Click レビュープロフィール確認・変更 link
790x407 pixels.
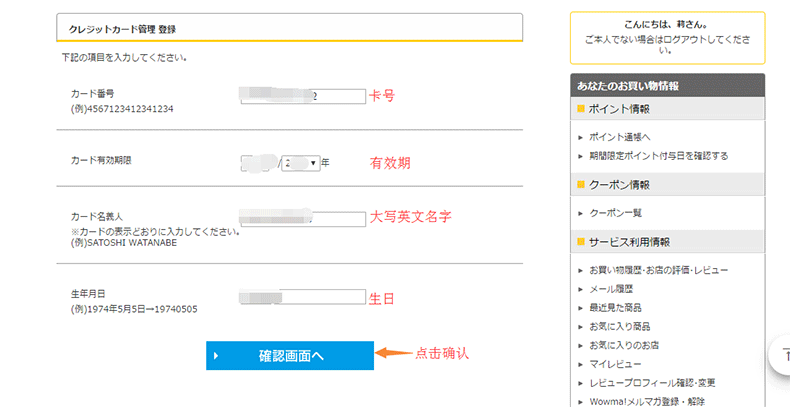652,383
